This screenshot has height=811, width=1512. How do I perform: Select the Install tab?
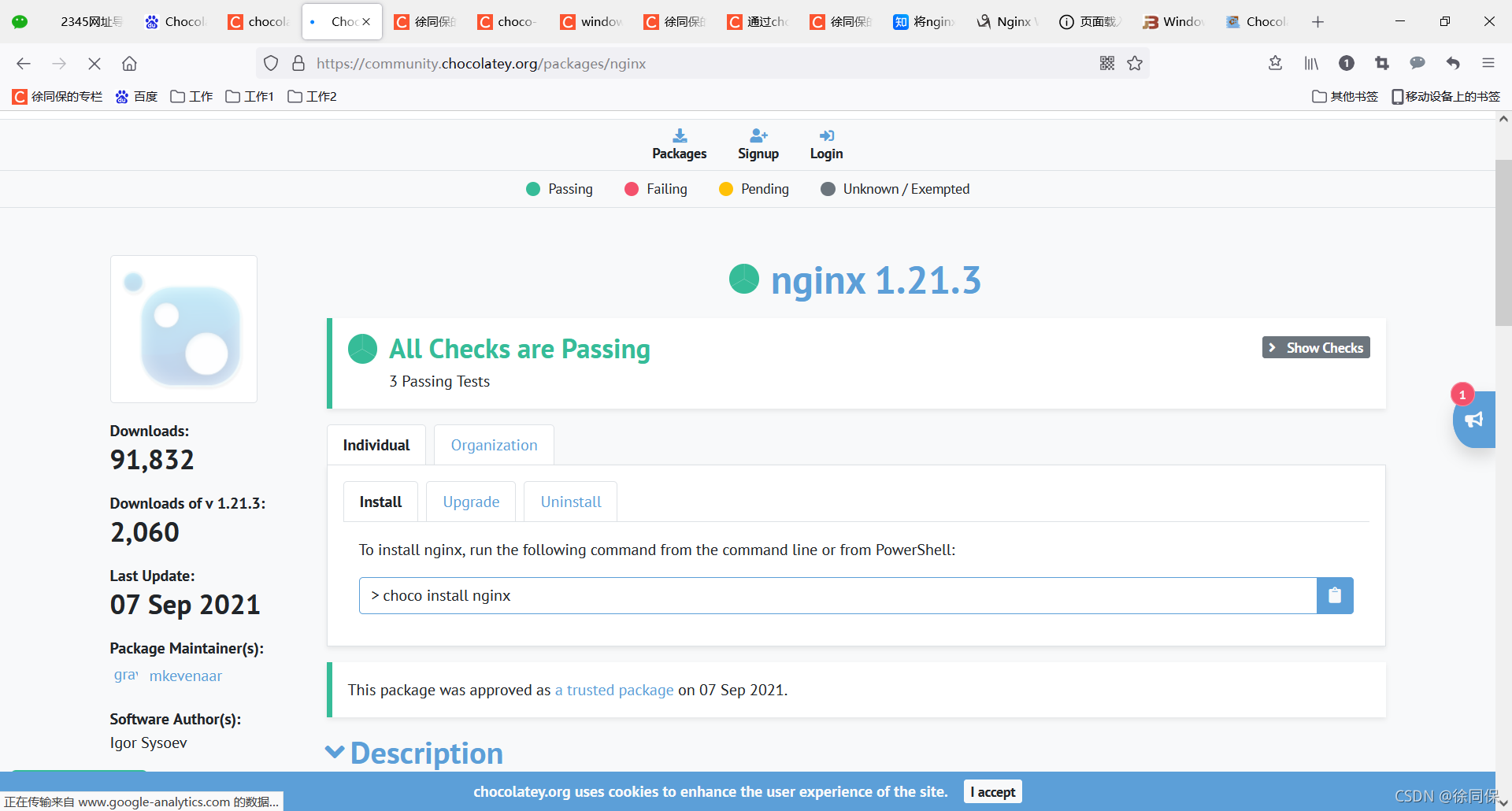coord(381,502)
